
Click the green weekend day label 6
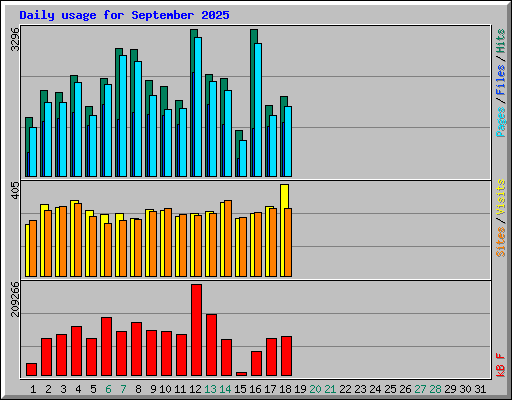108,389
